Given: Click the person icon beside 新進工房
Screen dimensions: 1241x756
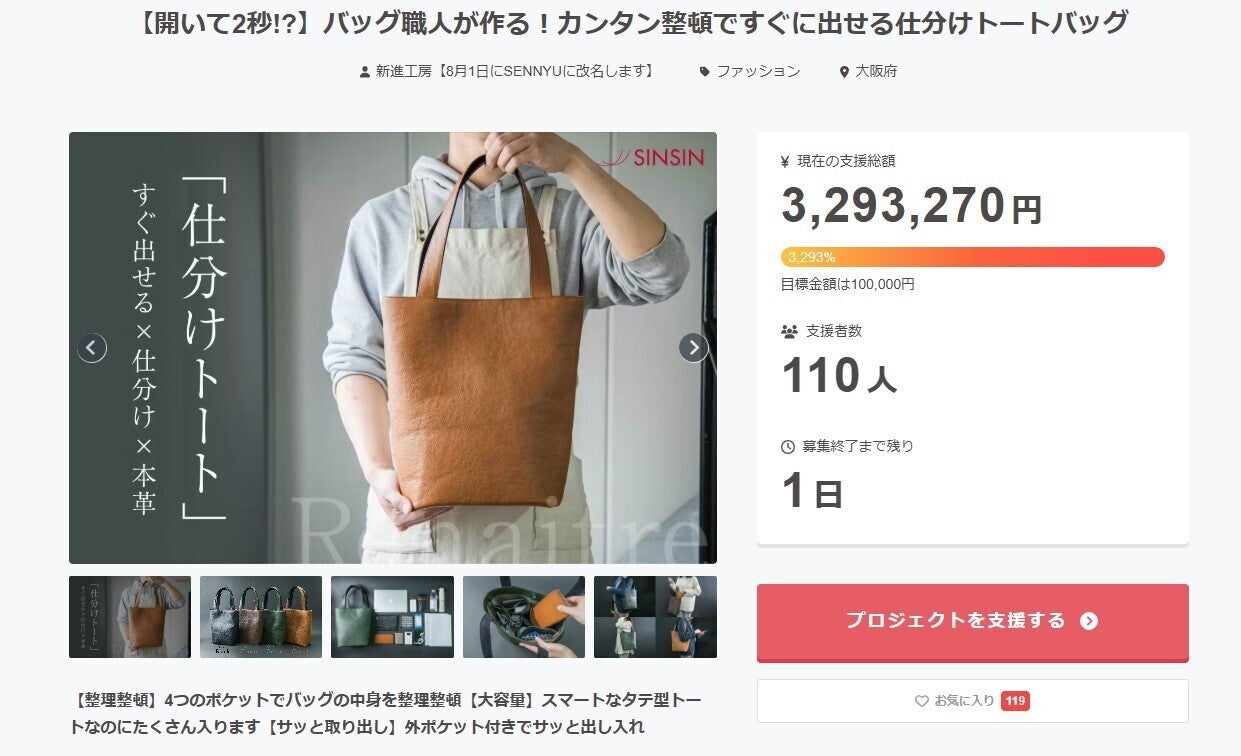Looking at the screenshot, I should point(365,72).
